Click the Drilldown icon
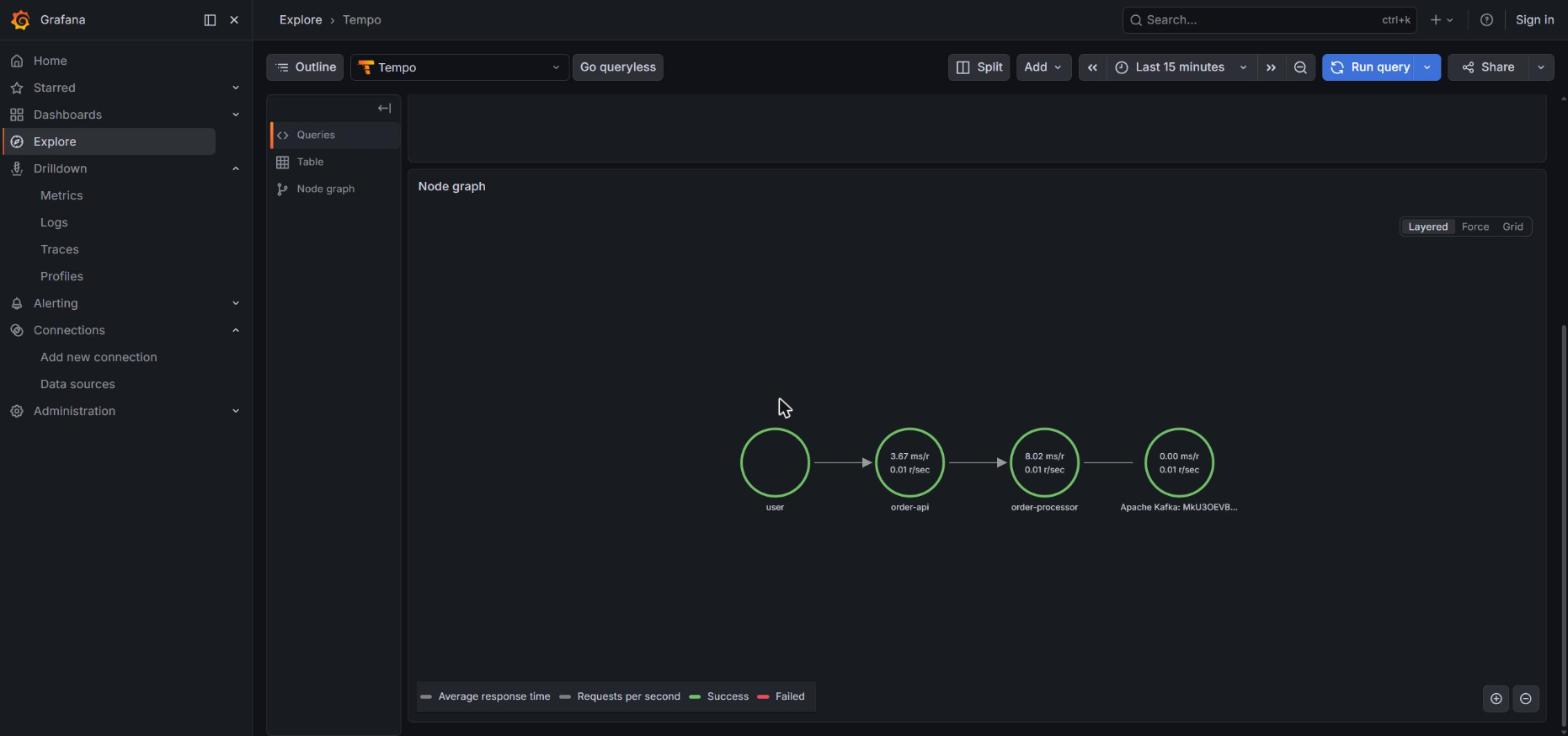This screenshot has height=736, width=1568. tap(17, 169)
